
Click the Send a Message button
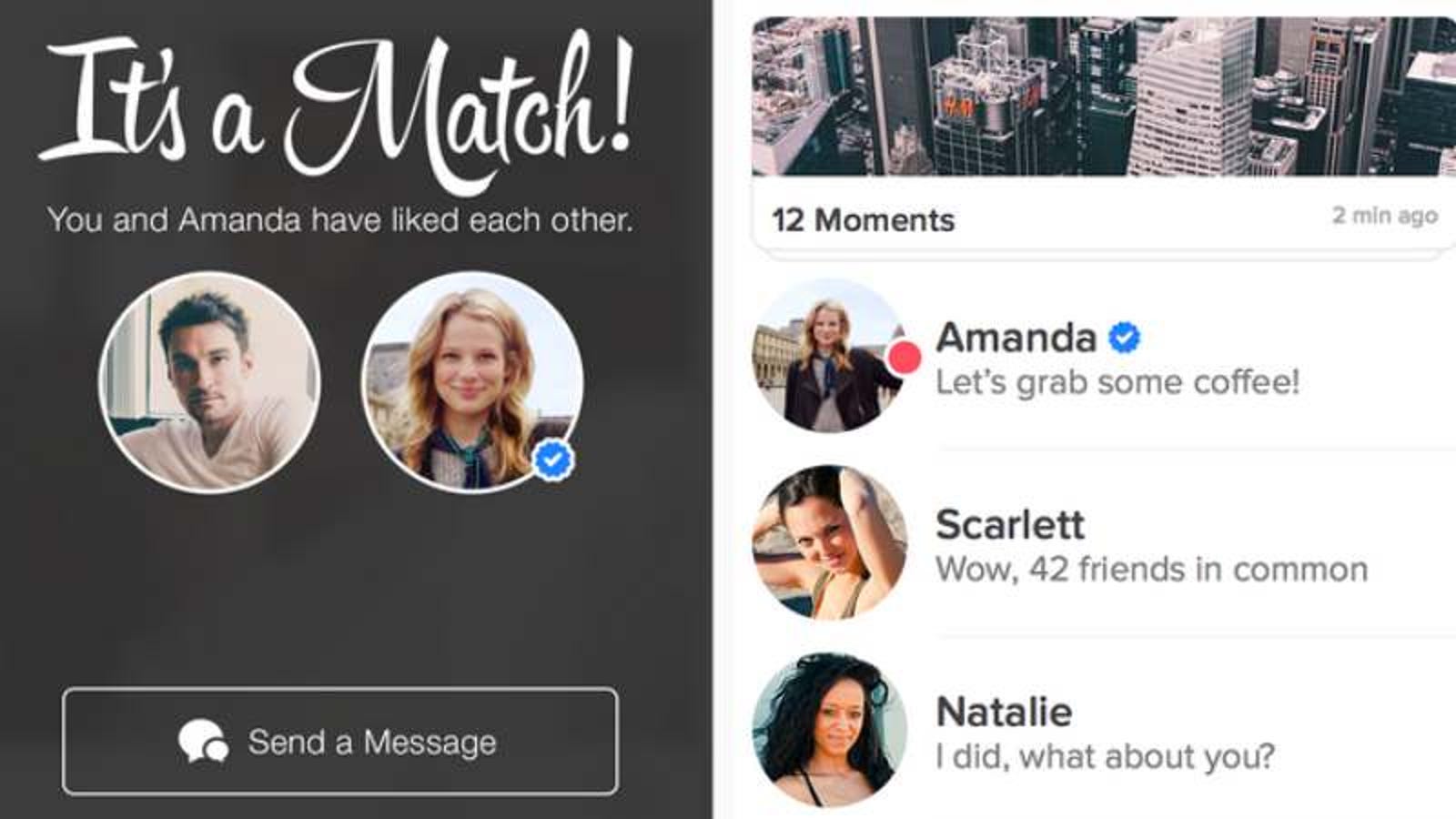[339, 742]
